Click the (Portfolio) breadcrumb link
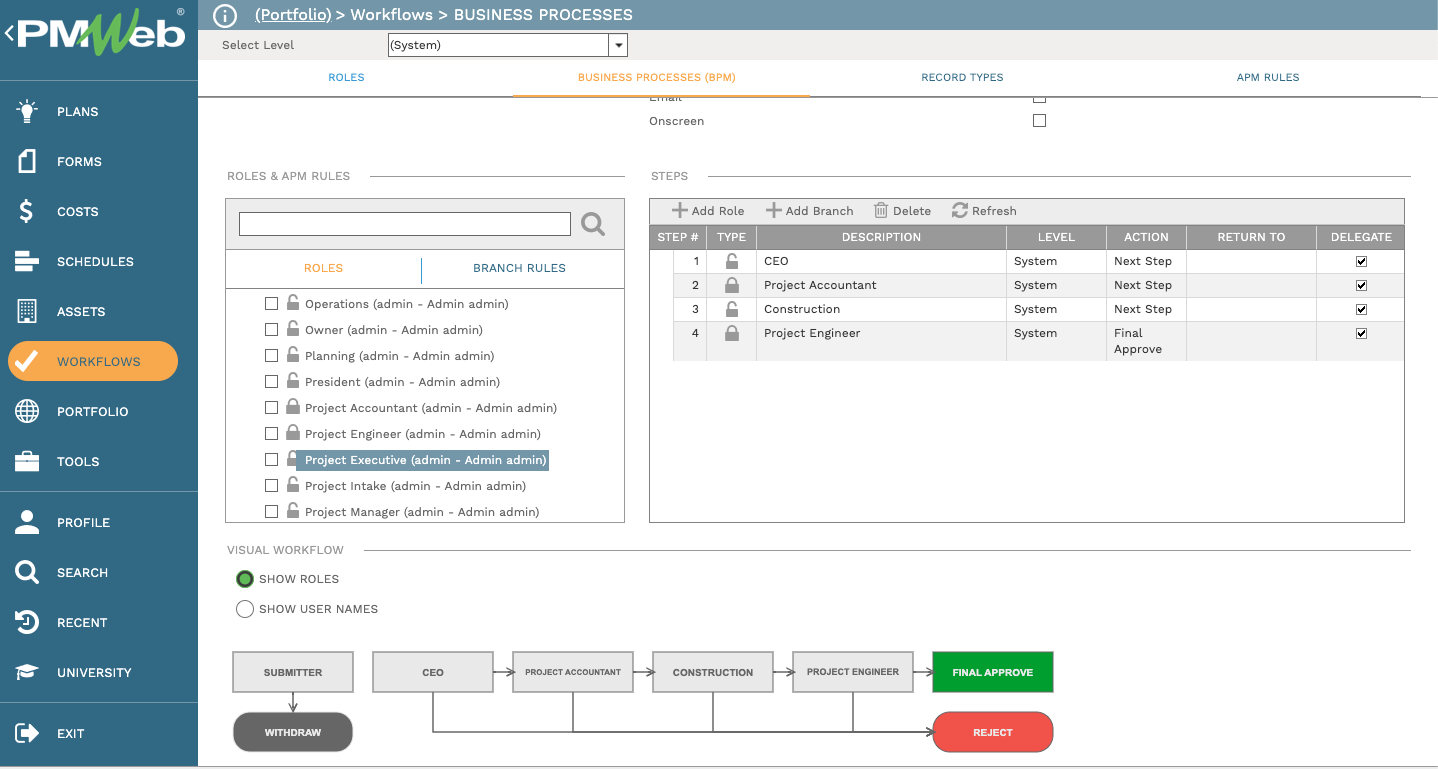The height and width of the screenshot is (769, 1438). (293, 15)
